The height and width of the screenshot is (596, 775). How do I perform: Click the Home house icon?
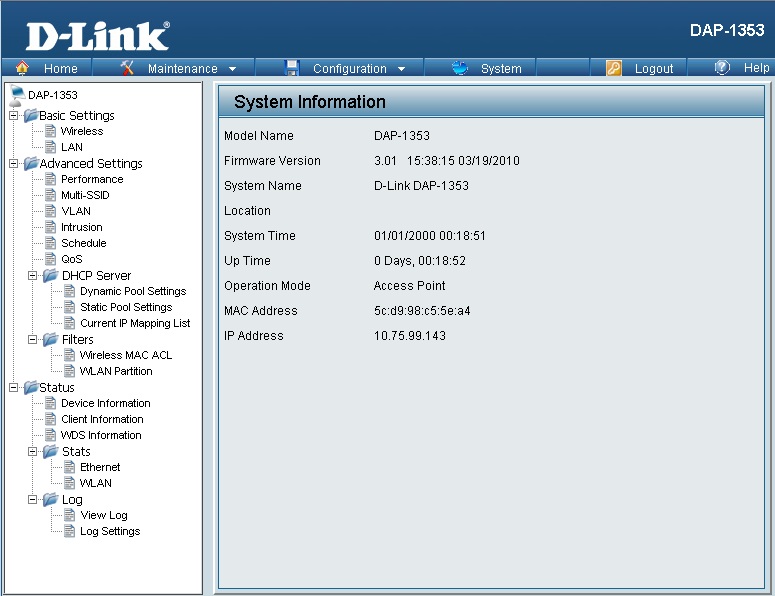pos(22,68)
